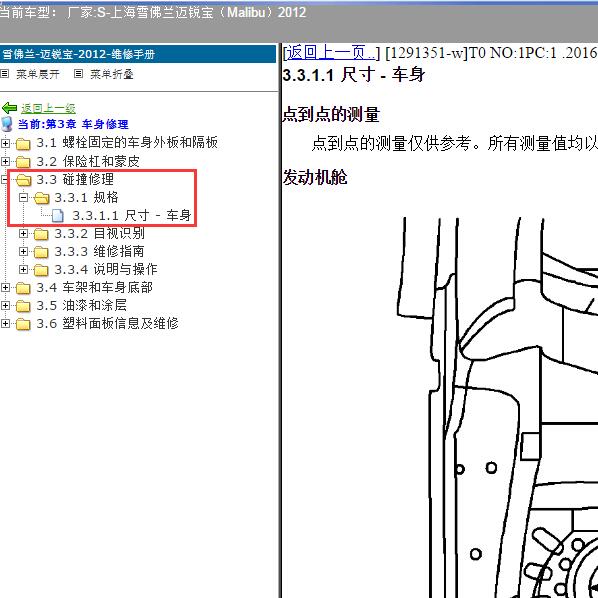Expand the 3.3.2 目视识别 node
Viewport: 598px width, 598px height.
tap(24, 233)
